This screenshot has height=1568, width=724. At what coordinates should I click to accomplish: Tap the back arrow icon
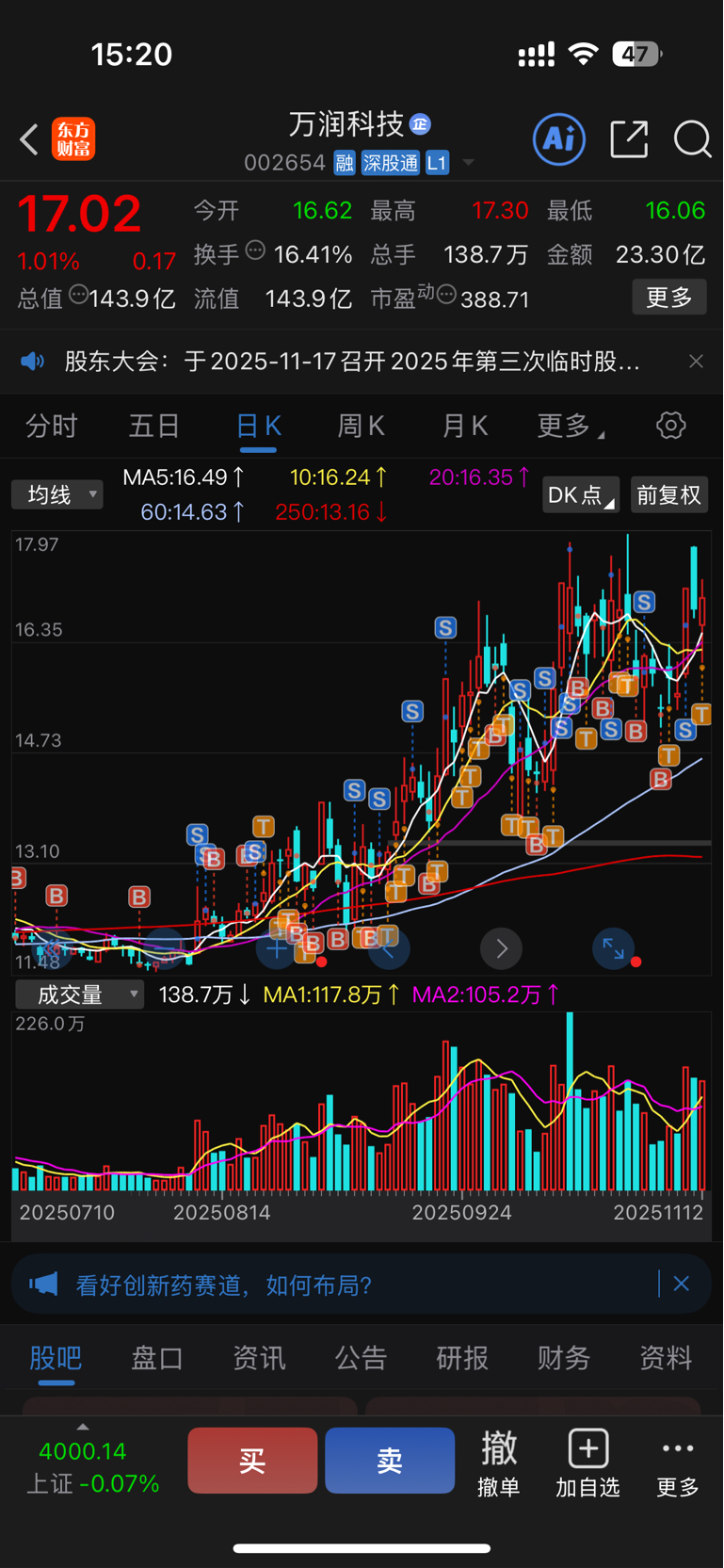(x=29, y=139)
